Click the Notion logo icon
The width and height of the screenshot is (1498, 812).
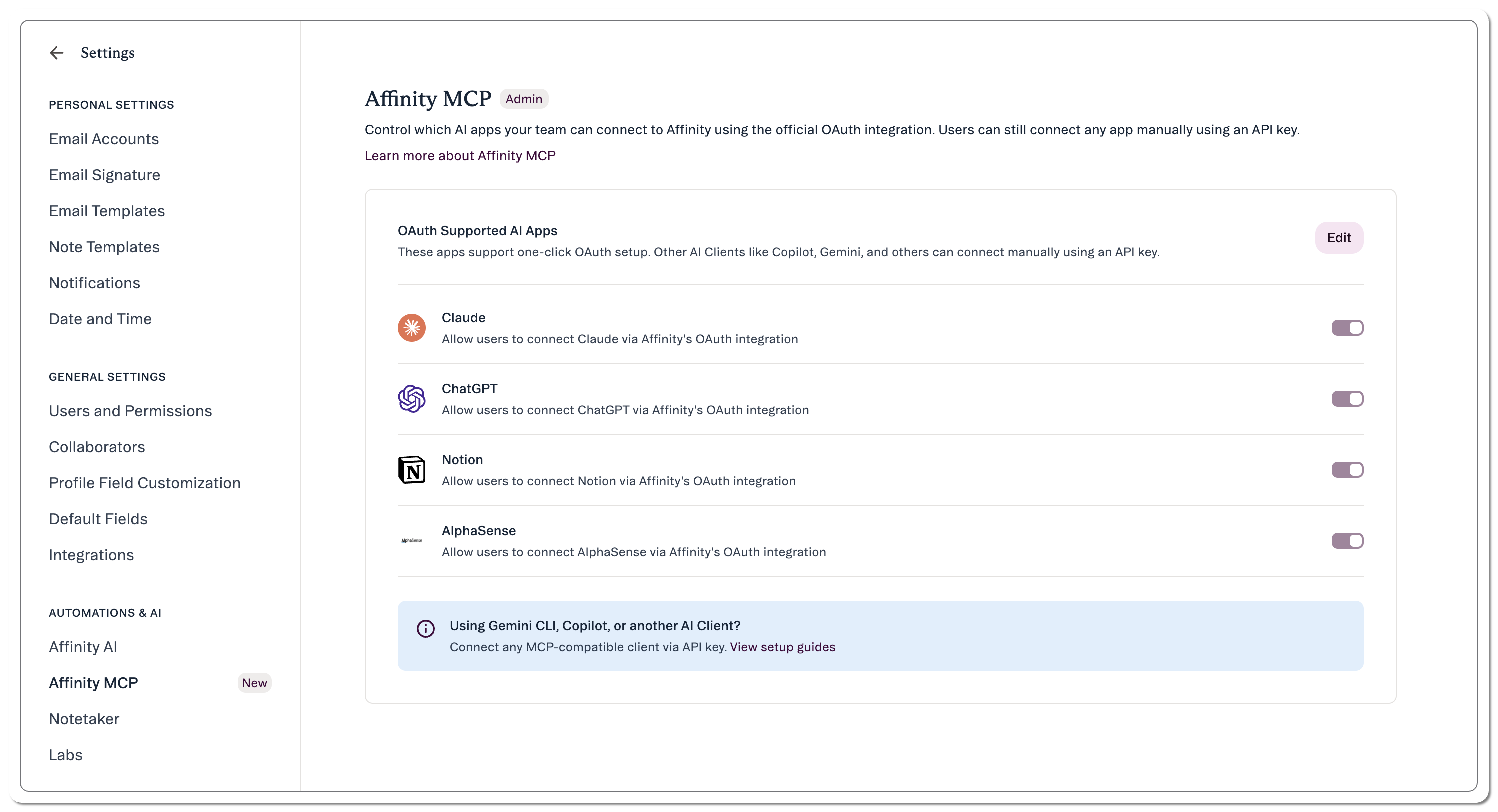[x=411, y=470]
